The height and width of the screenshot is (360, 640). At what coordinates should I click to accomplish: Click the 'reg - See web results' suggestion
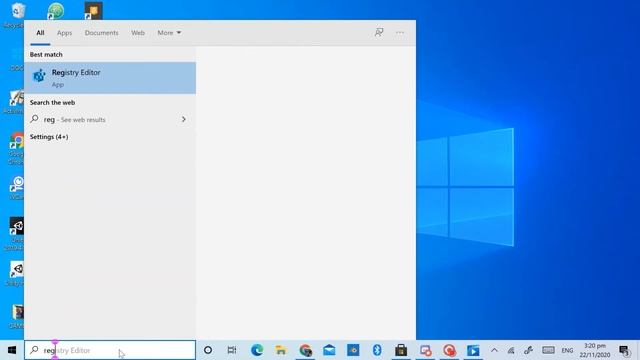(x=110, y=119)
